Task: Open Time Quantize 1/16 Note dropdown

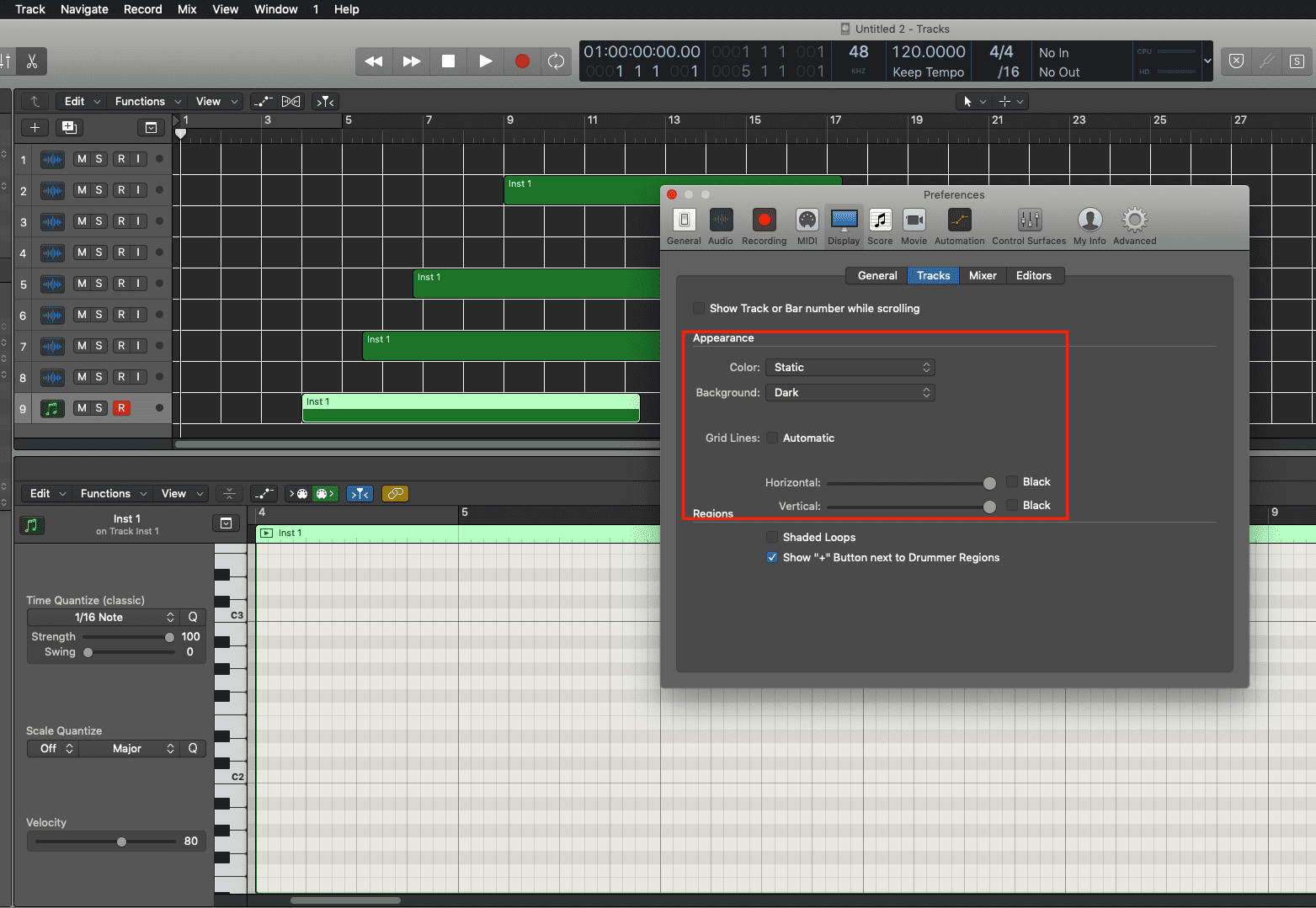Action: [104, 618]
